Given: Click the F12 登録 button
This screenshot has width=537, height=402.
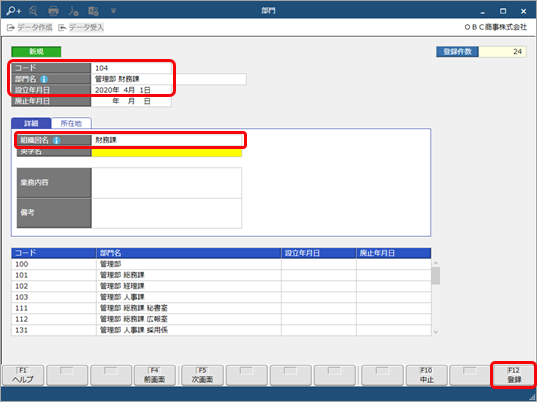Looking at the screenshot, I should pos(514,375).
